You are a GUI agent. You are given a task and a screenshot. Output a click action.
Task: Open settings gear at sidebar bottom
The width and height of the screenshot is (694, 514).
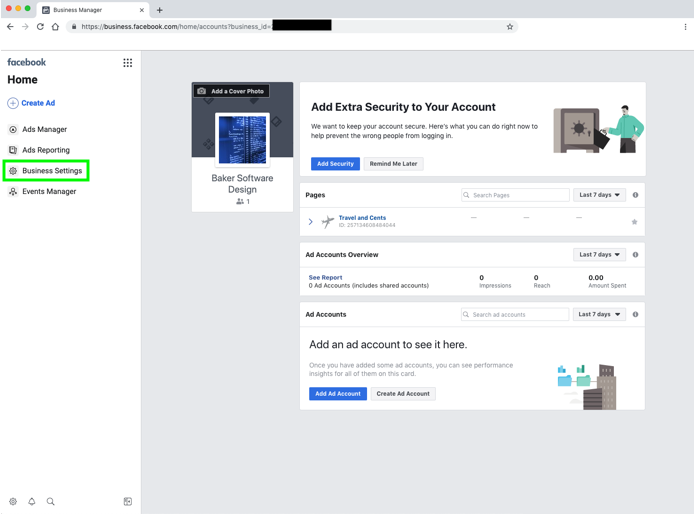(13, 501)
